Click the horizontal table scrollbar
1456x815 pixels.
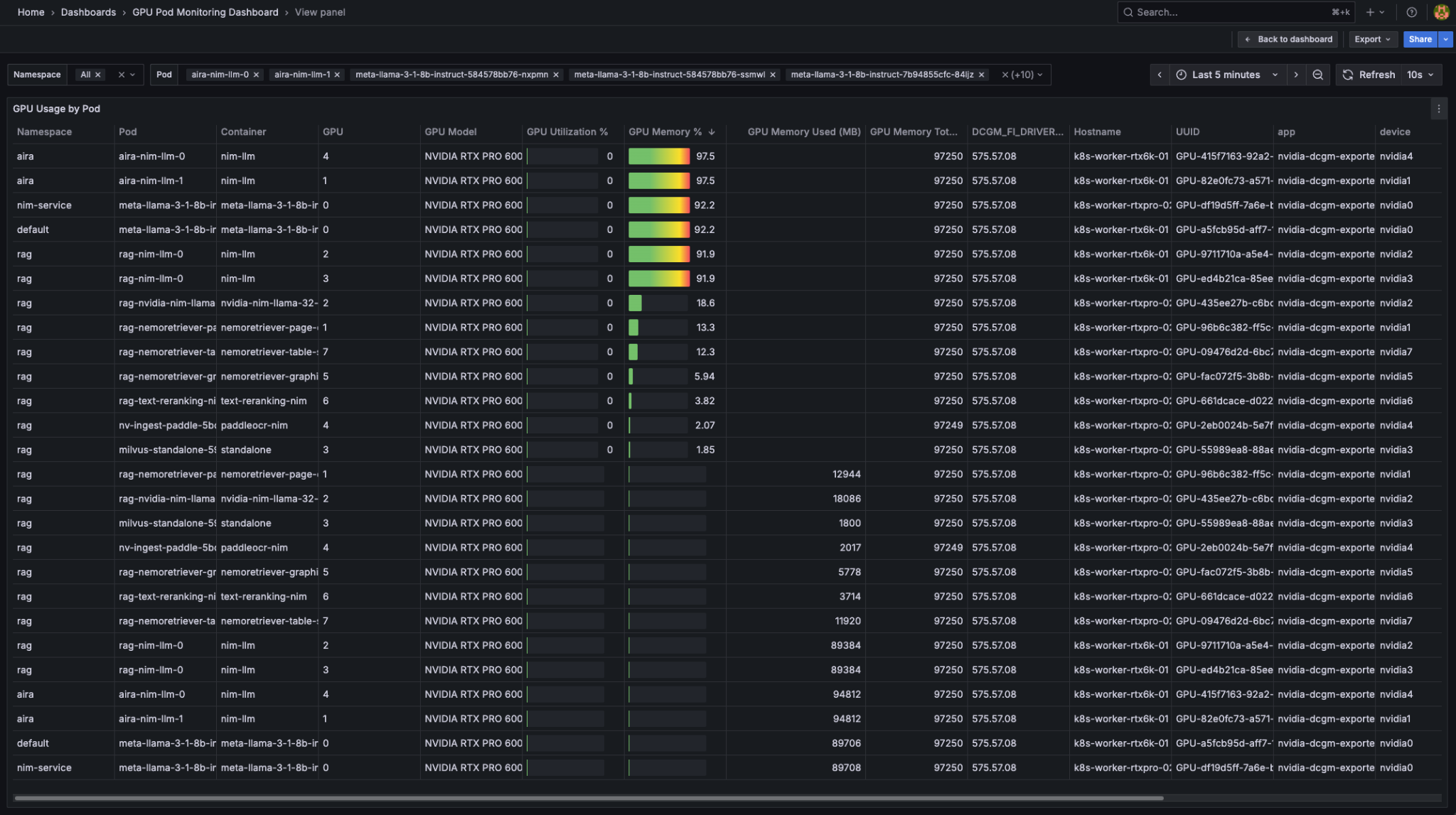point(588,798)
